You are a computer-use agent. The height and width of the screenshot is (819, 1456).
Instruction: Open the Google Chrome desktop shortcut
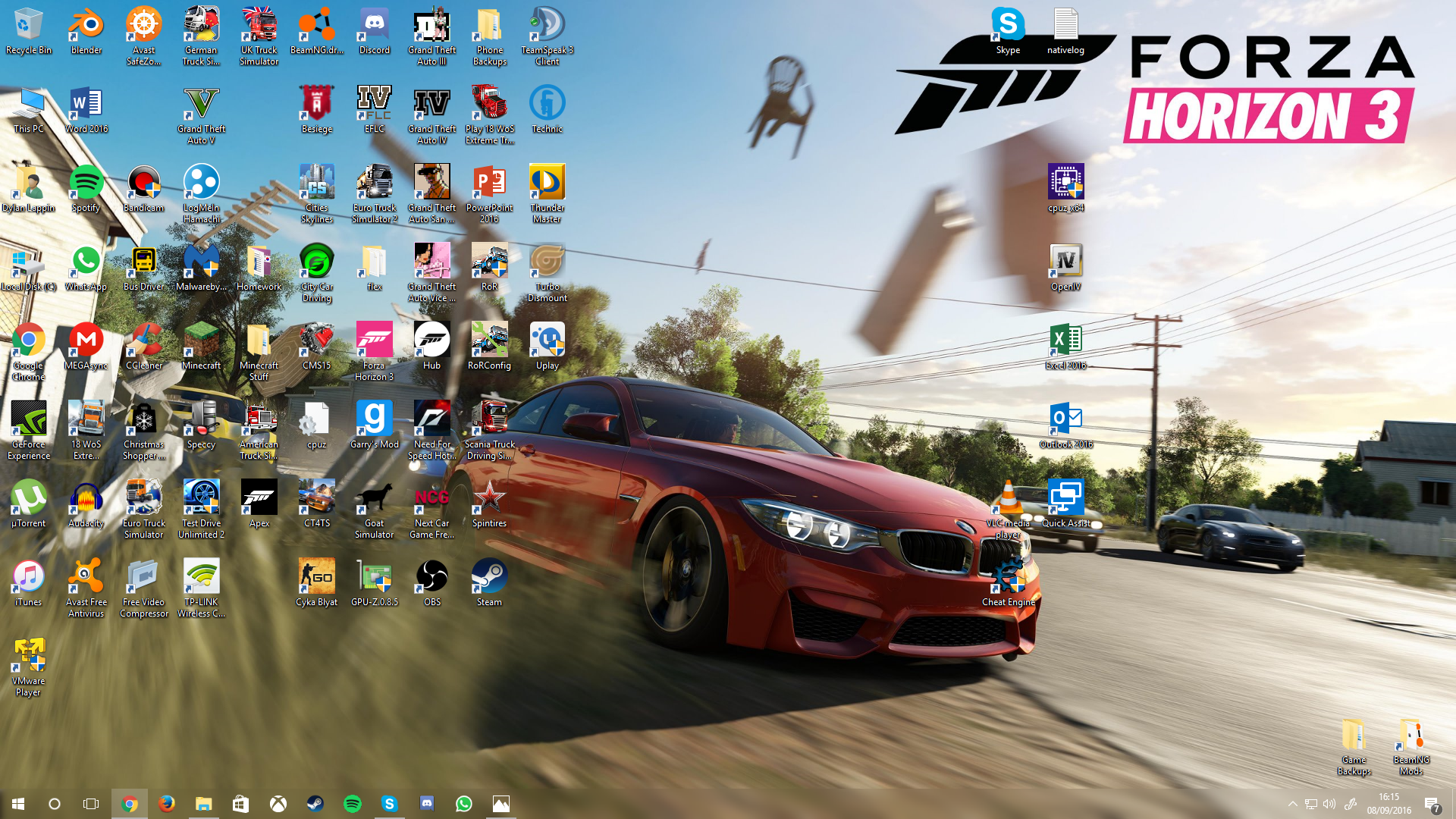[x=29, y=353]
